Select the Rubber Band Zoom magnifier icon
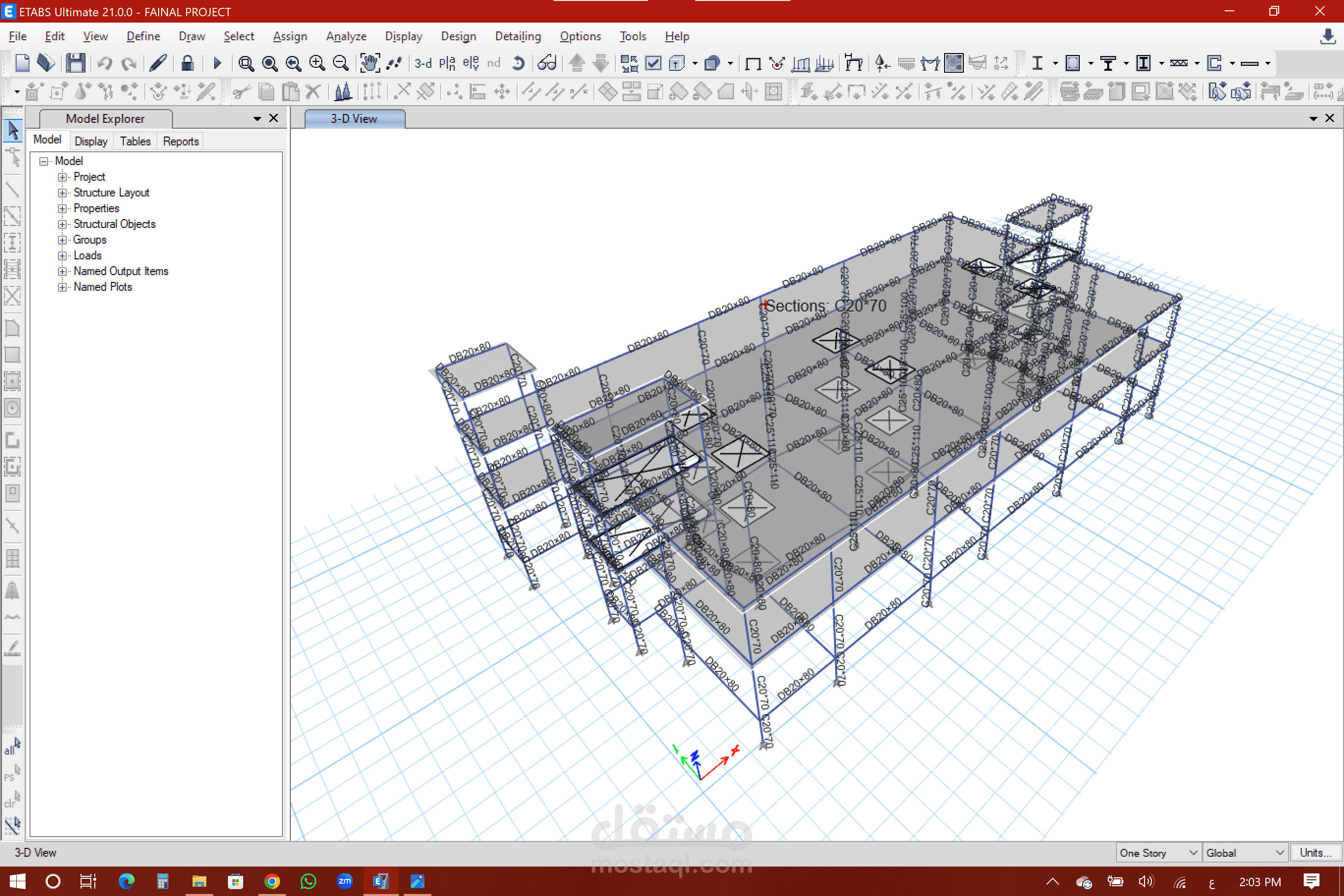1344x896 pixels. click(246, 63)
